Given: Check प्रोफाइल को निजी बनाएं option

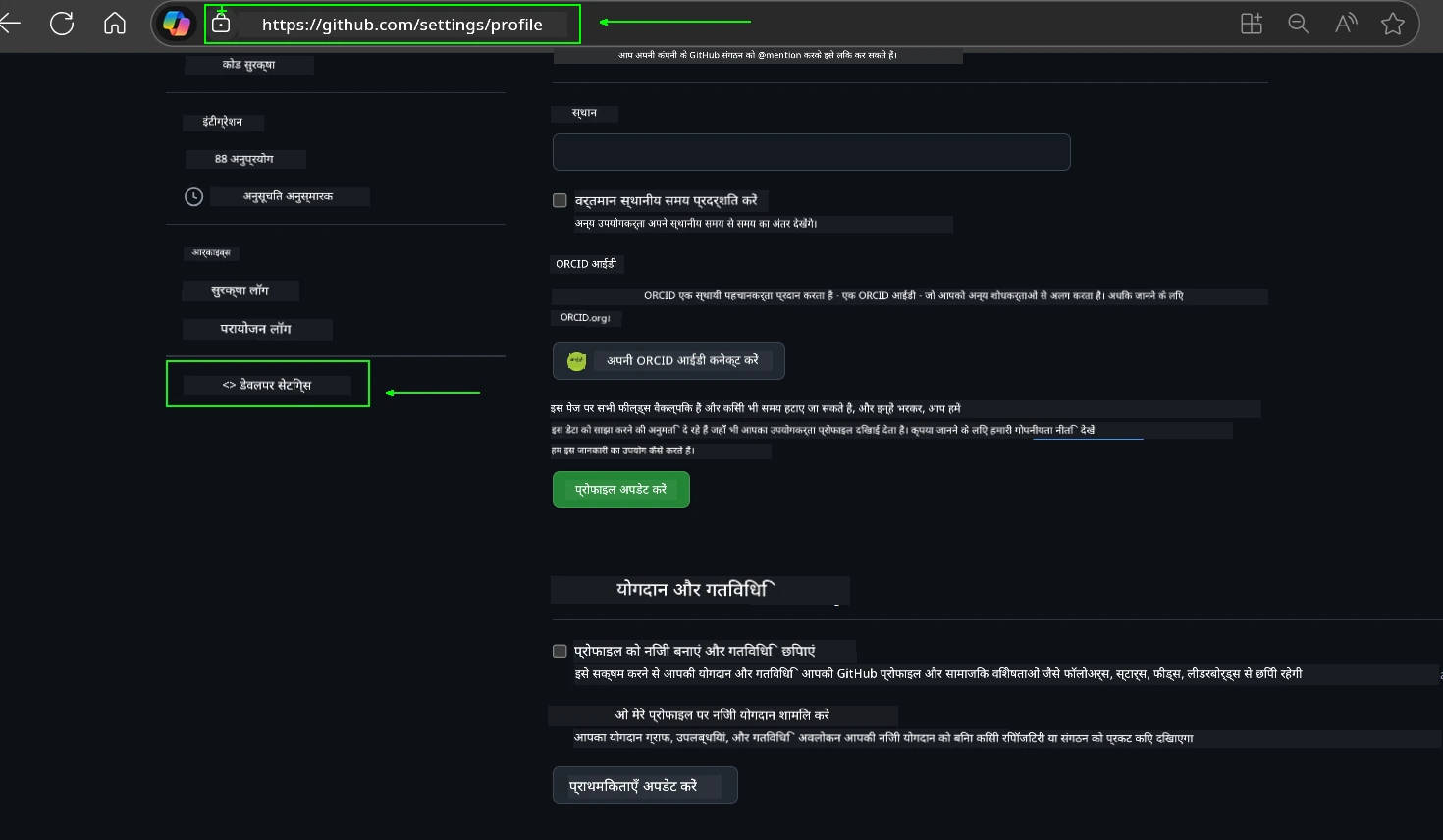Looking at the screenshot, I should [x=560, y=651].
